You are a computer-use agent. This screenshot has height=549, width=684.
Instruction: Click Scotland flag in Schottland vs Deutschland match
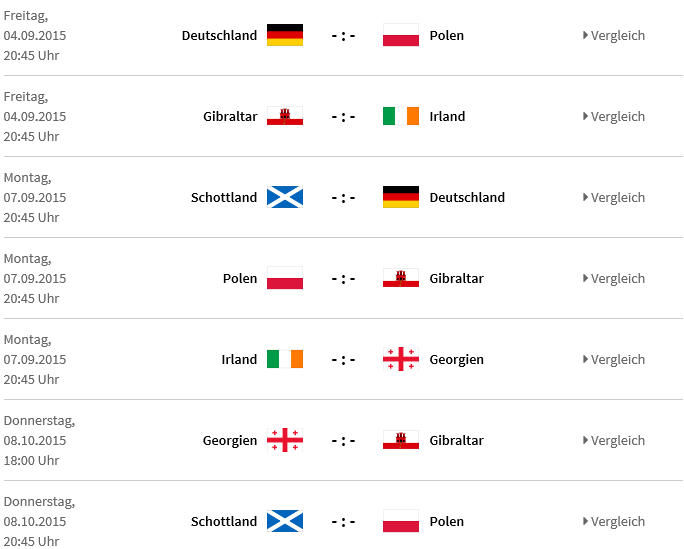coord(285,197)
